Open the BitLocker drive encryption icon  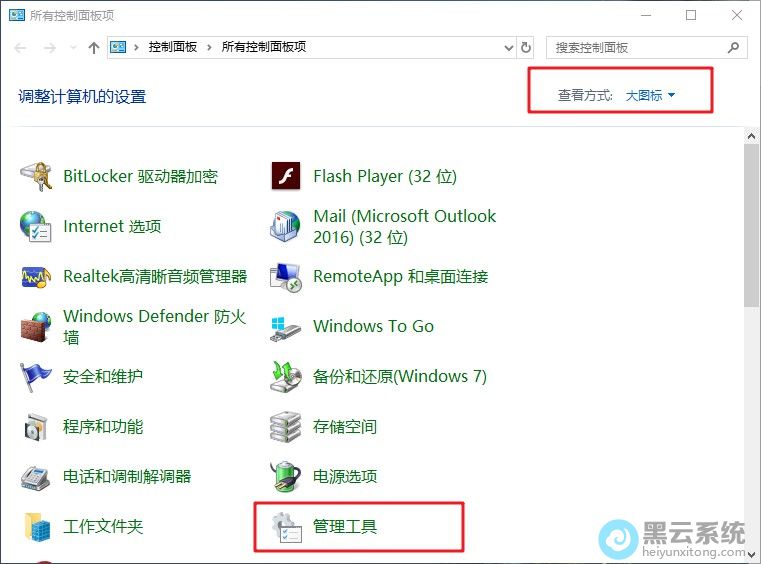36,176
